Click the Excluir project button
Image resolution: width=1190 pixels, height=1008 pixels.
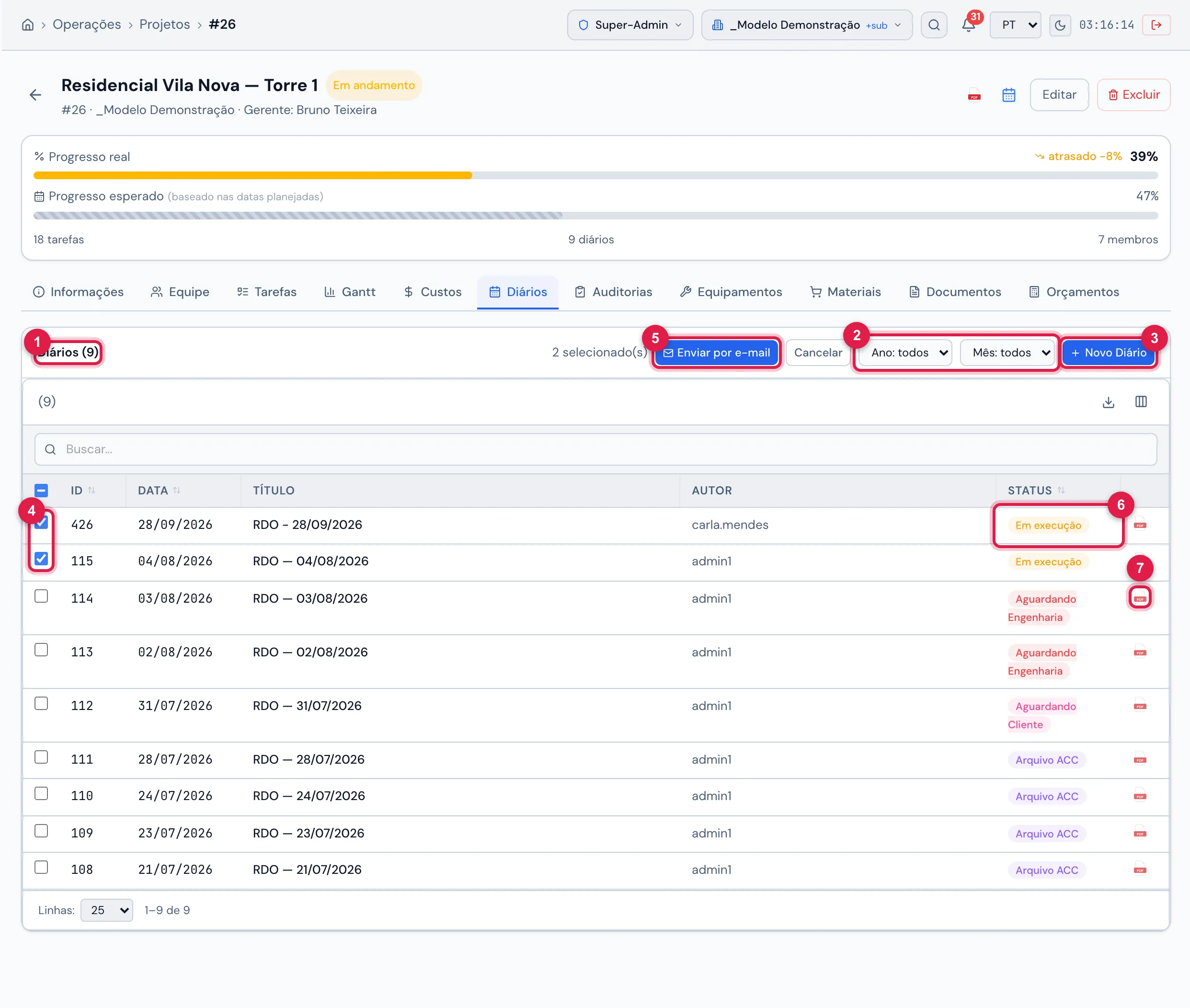1133,95
